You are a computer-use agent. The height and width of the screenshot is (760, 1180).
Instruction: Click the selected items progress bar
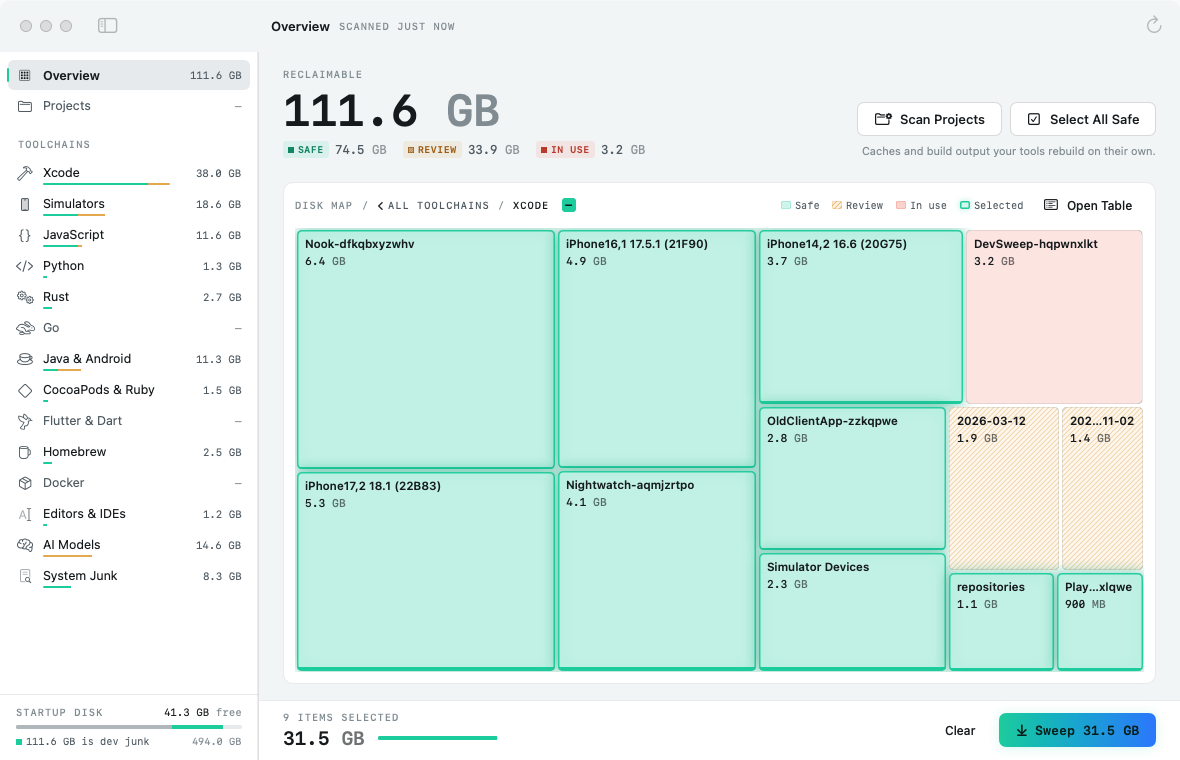[x=437, y=738]
